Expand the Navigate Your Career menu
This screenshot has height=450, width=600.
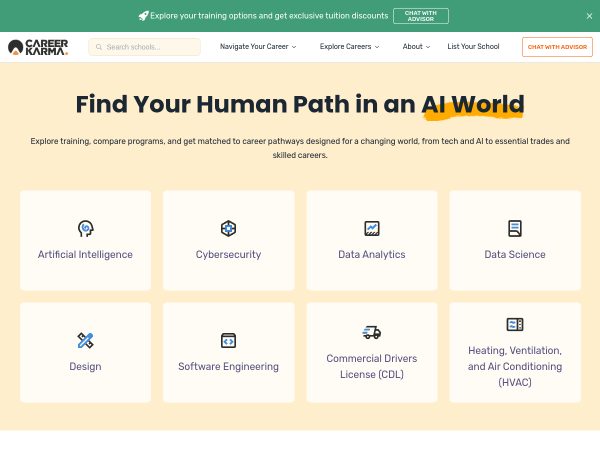[x=258, y=47]
